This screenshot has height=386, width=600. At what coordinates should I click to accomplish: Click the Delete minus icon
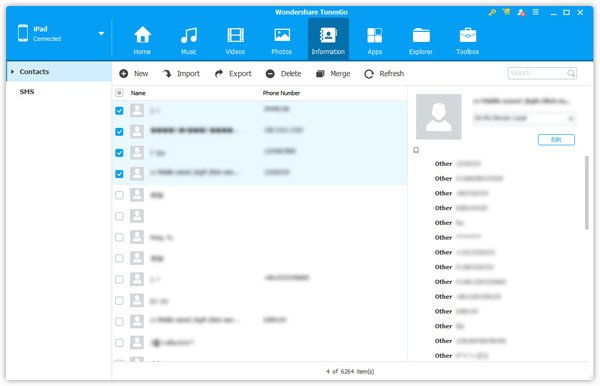(270, 73)
